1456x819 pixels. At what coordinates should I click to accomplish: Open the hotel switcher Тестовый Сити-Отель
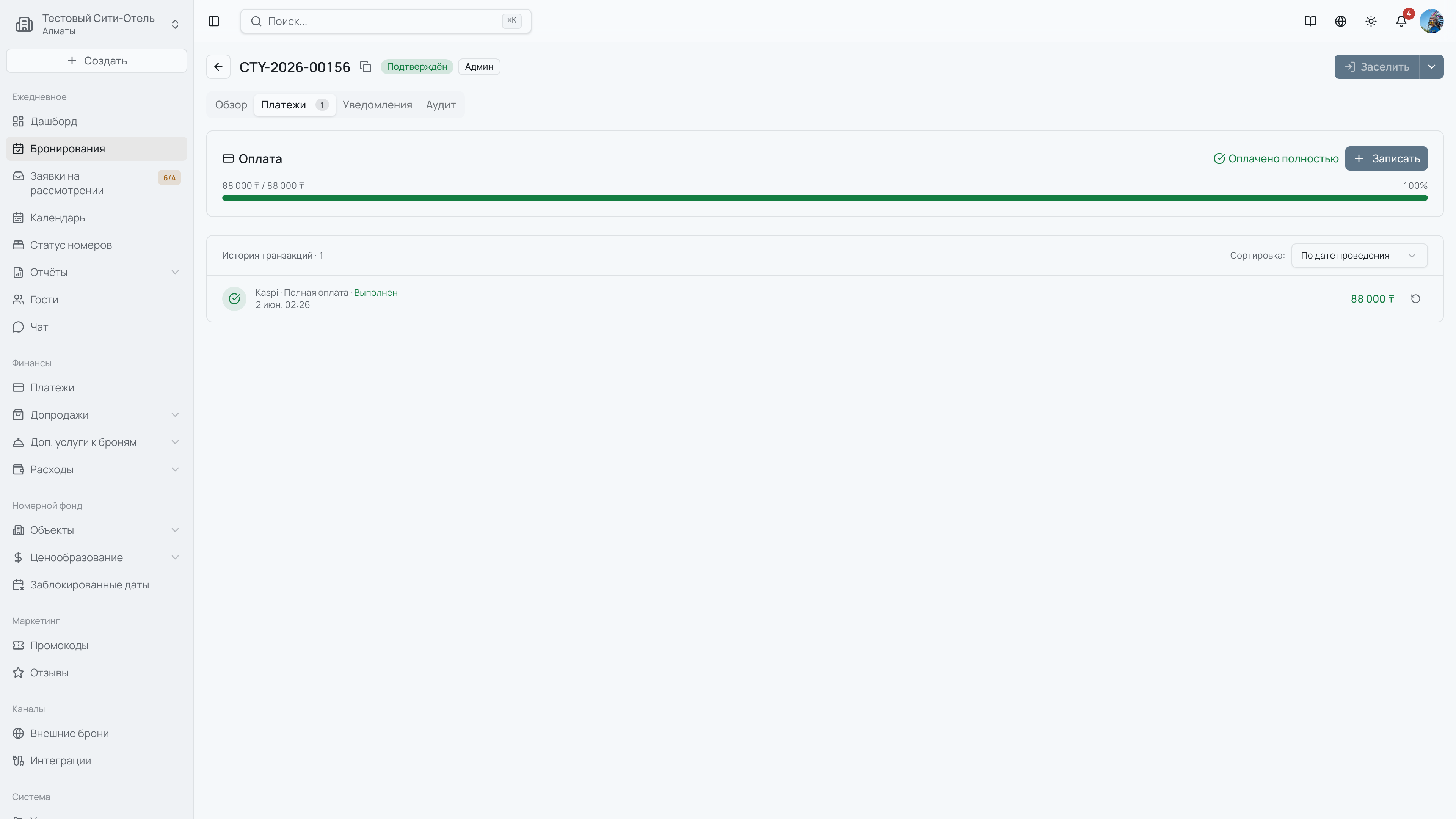pyautogui.click(x=97, y=24)
